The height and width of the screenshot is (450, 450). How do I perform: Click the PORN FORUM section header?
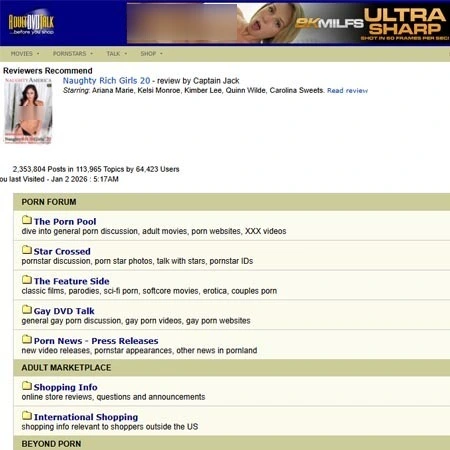(x=232, y=202)
